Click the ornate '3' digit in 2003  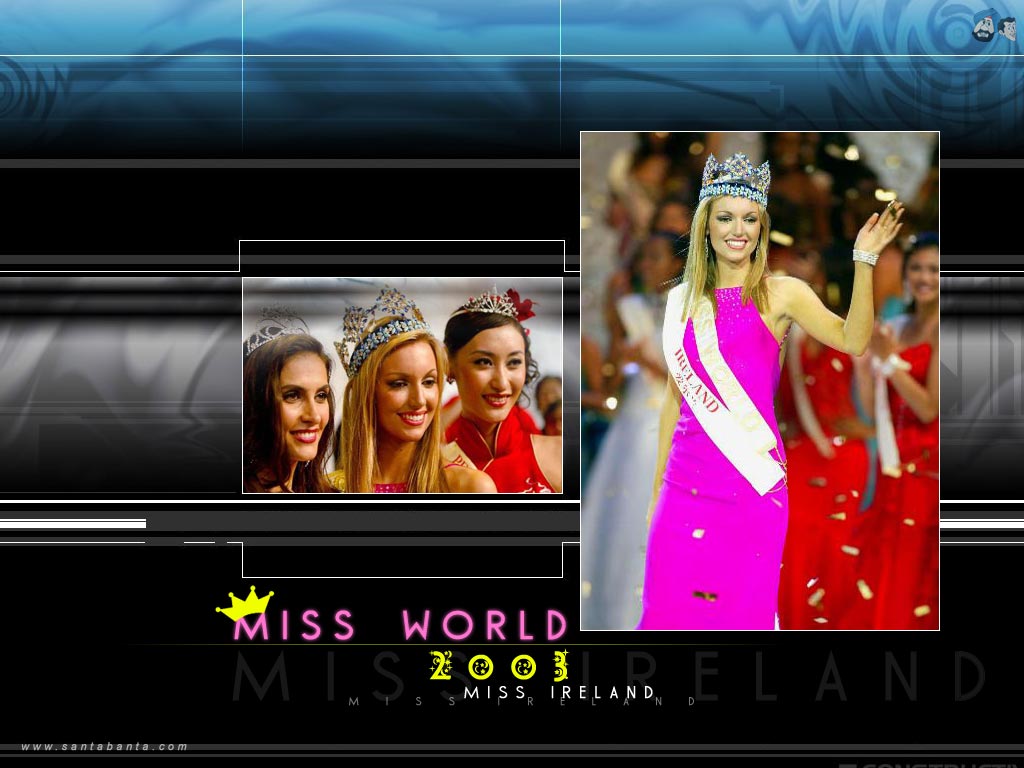click(x=561, y=666)
